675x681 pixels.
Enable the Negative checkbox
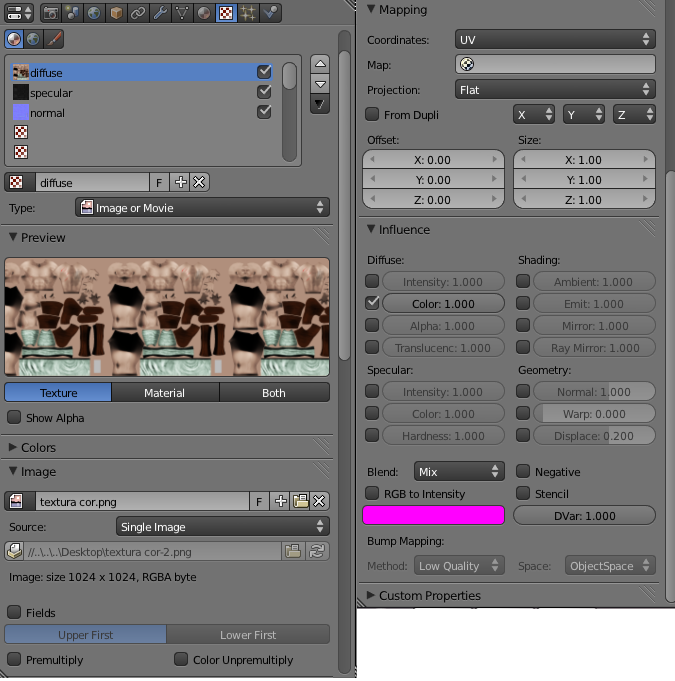coord(523,471)
